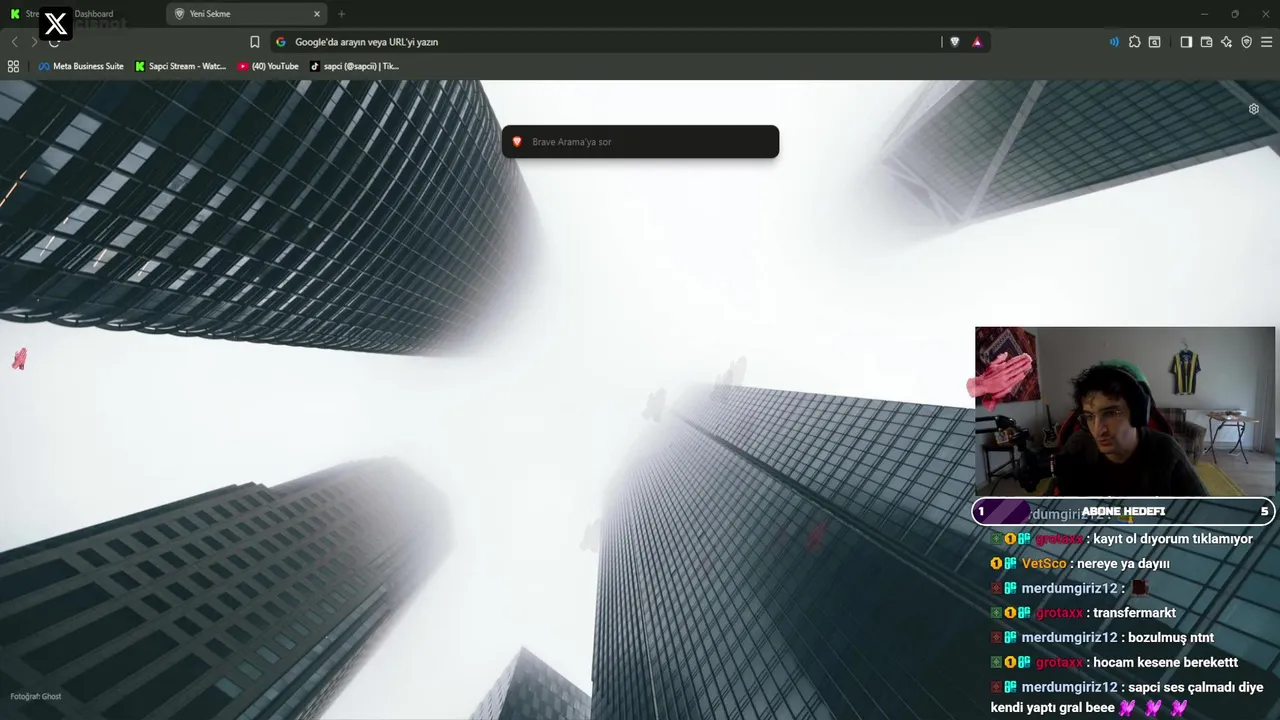The height and width of the screenshot is (720, 1280).
Task: Open the apps grid in bookmarks bar
Action: click(x=13, y=66)
